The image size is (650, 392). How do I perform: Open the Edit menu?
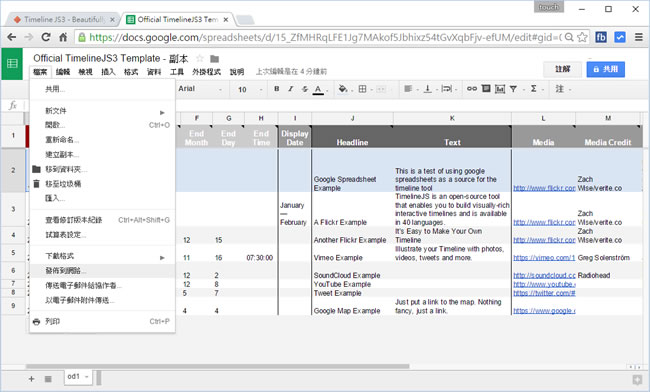pos(63,72)
